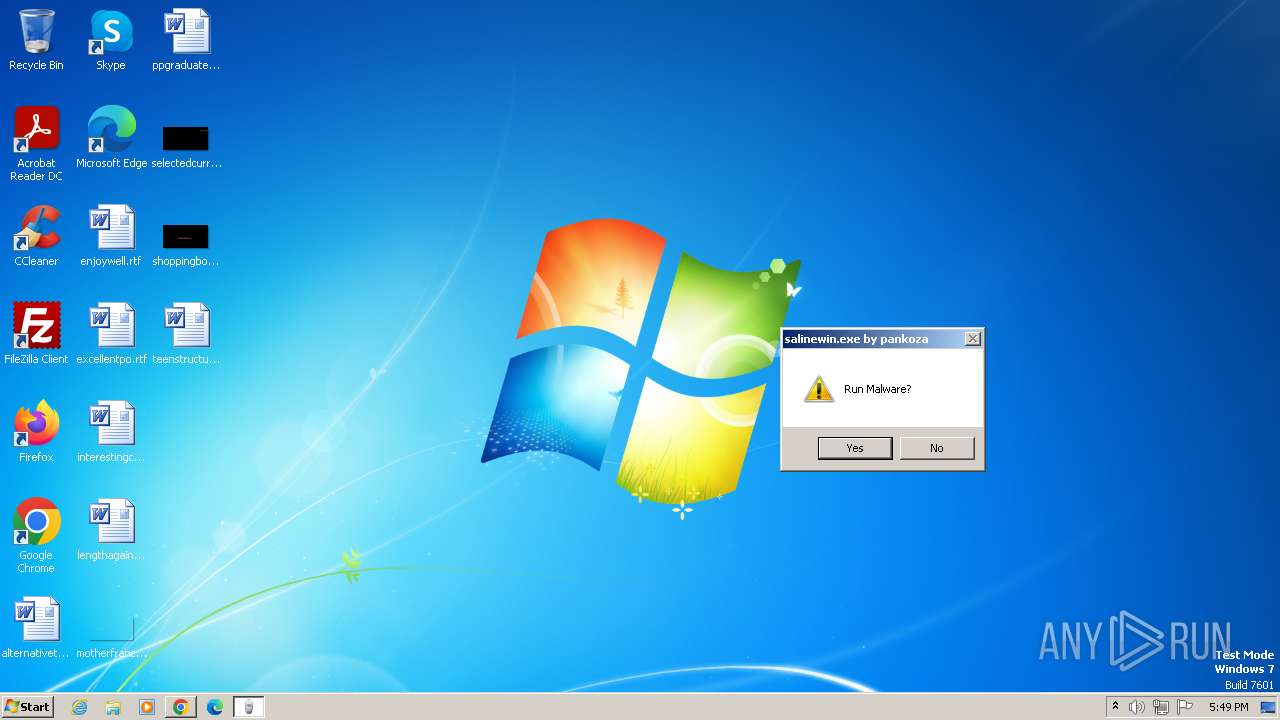Open the volume speaker tray icon

[x=1137, y=707]
